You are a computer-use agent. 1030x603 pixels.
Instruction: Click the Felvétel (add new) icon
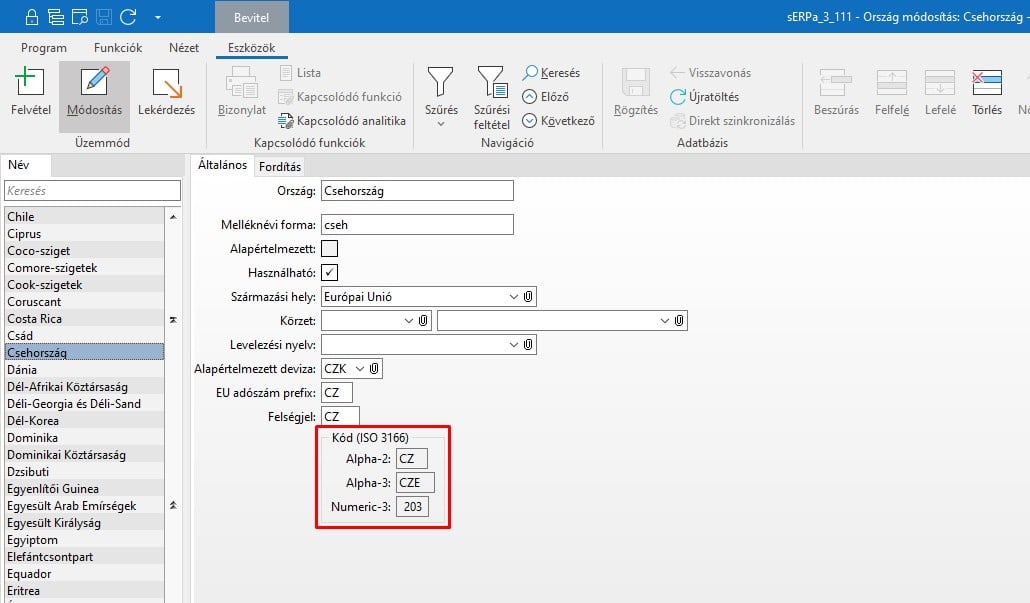30,85
